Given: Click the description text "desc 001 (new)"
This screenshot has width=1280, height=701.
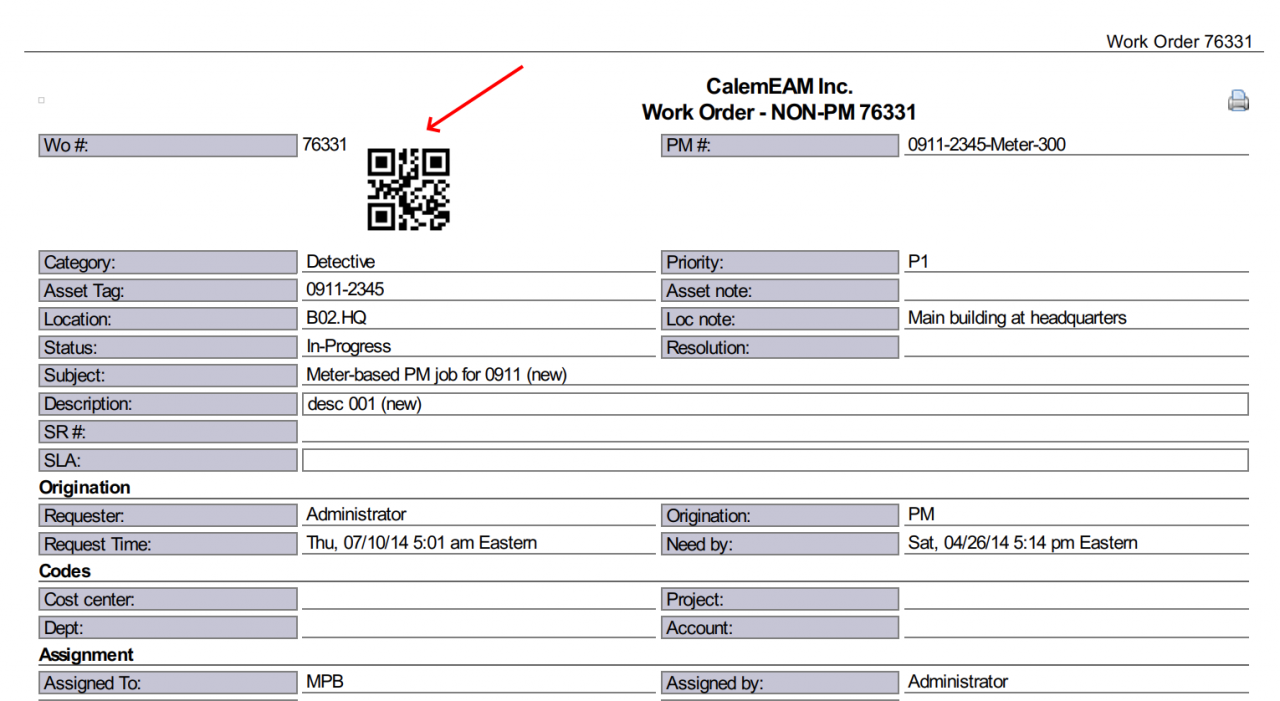Looking at the screenshot, I should [x=364, y=404].
